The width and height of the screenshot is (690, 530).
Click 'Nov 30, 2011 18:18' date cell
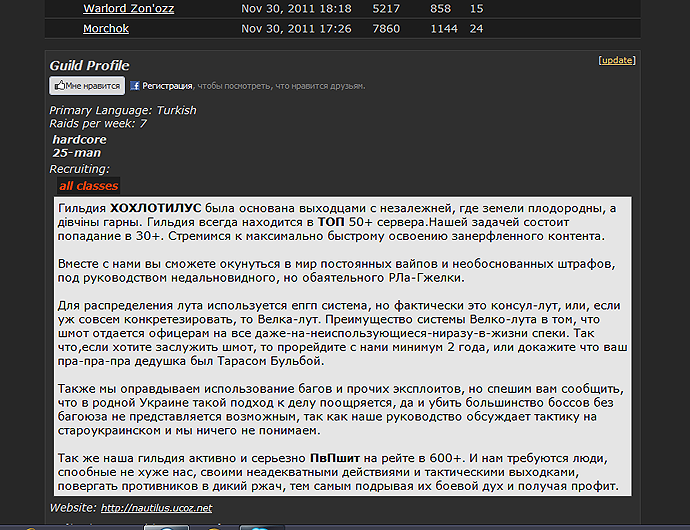pyautogui.click(x=296, y=9)
